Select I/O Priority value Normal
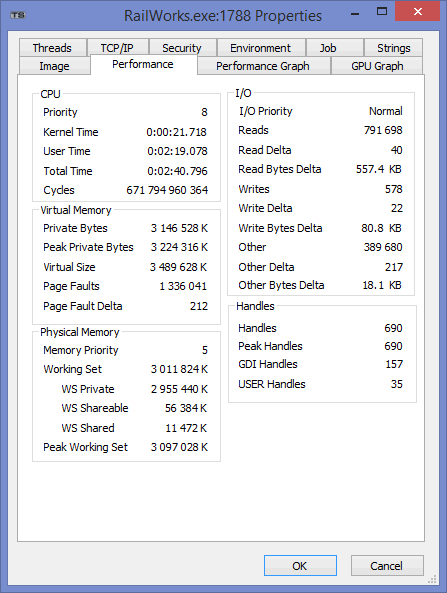The image size is (447, 593). 386,111
